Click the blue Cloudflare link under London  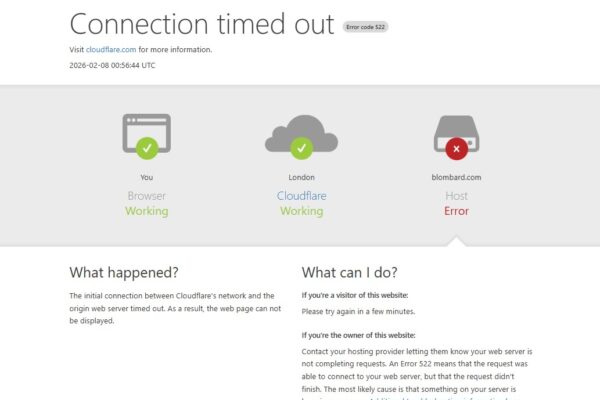point(301,196)
